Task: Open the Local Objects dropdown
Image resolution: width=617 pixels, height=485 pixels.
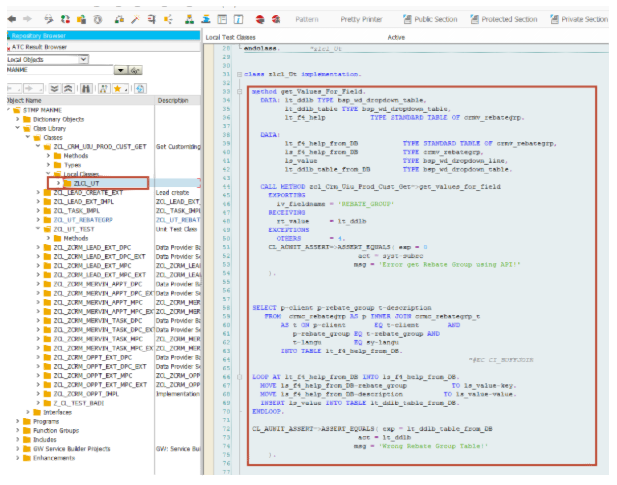Action: pos(84,59)
